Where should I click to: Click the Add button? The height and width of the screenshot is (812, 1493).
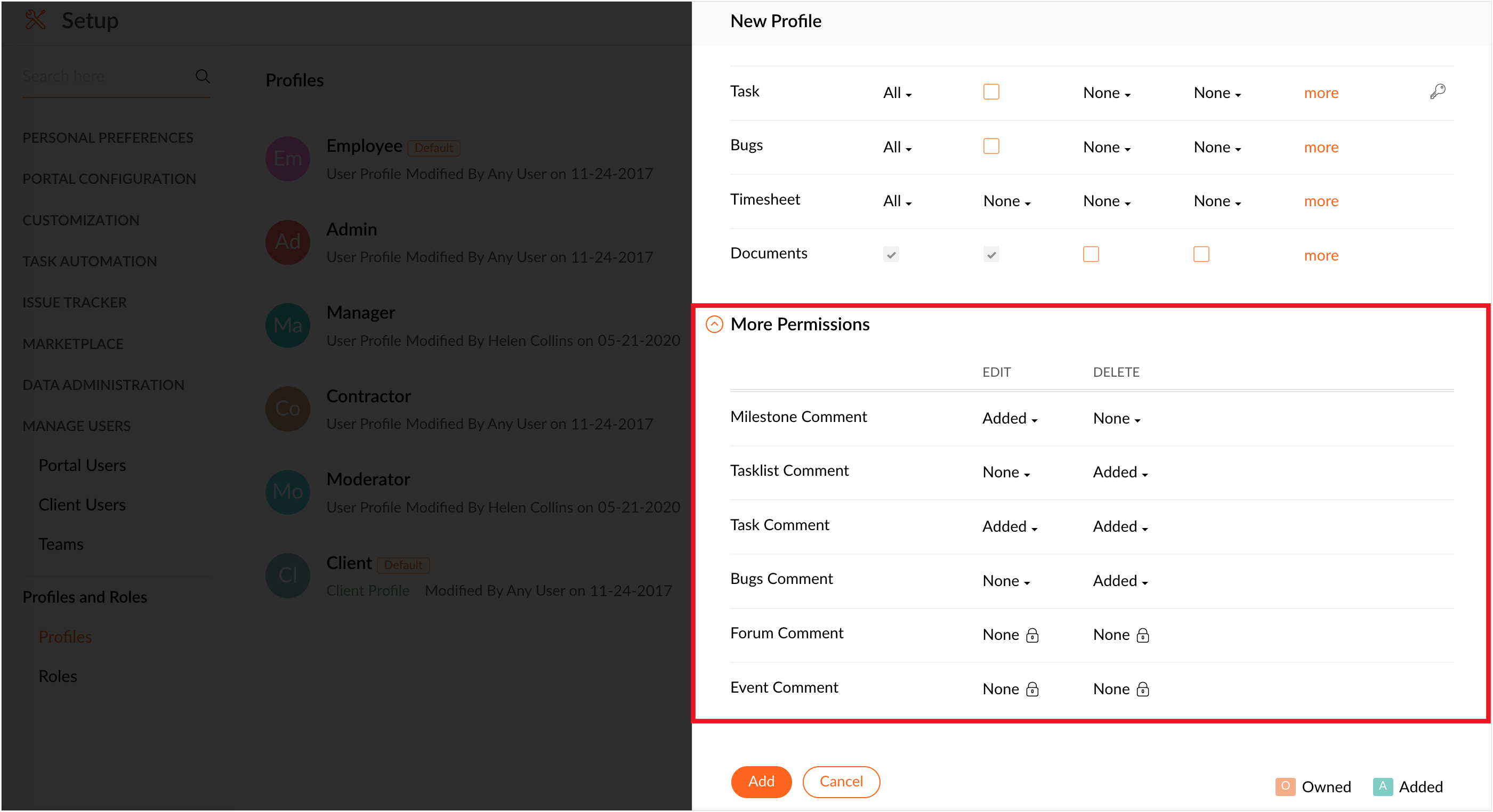(x=761, y=782)
